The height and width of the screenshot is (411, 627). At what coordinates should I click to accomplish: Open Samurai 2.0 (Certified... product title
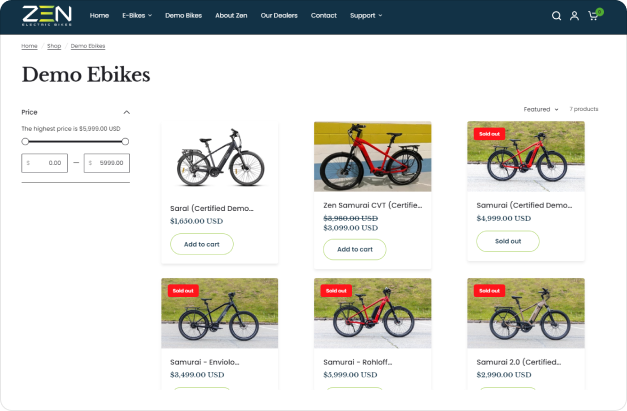point(519,362)
